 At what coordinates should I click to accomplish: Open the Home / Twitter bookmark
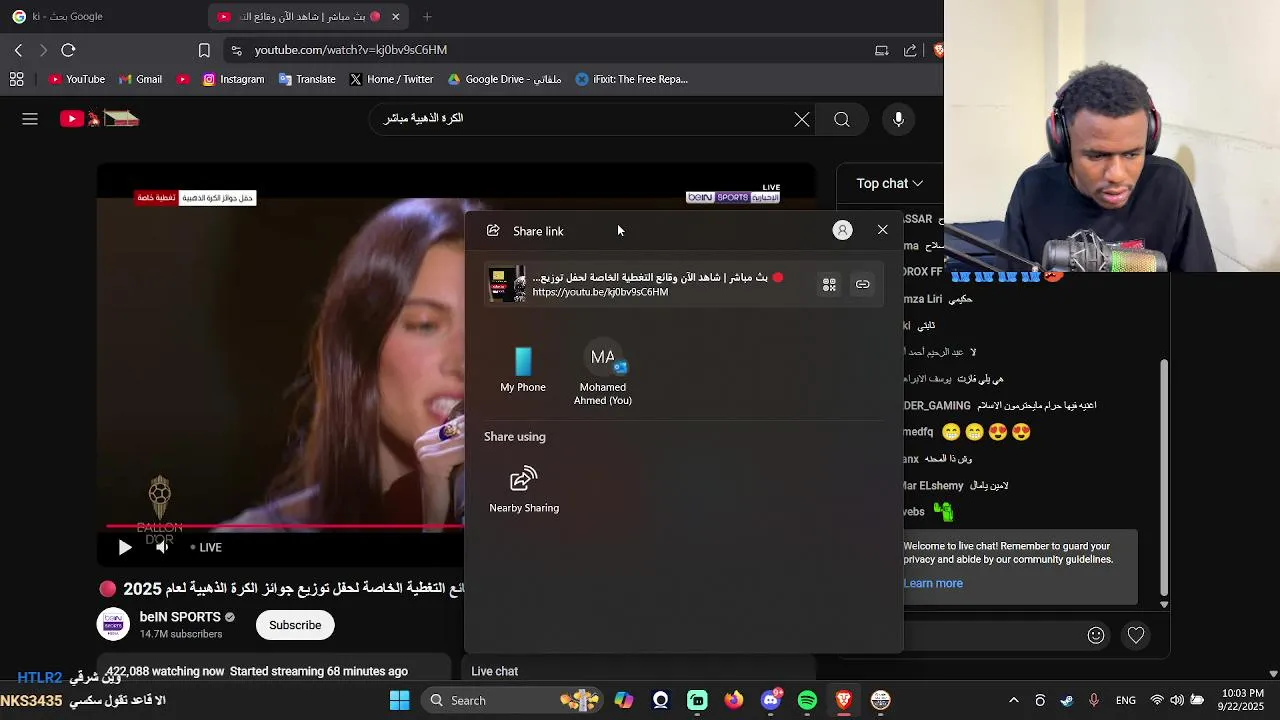click(391, 79)
